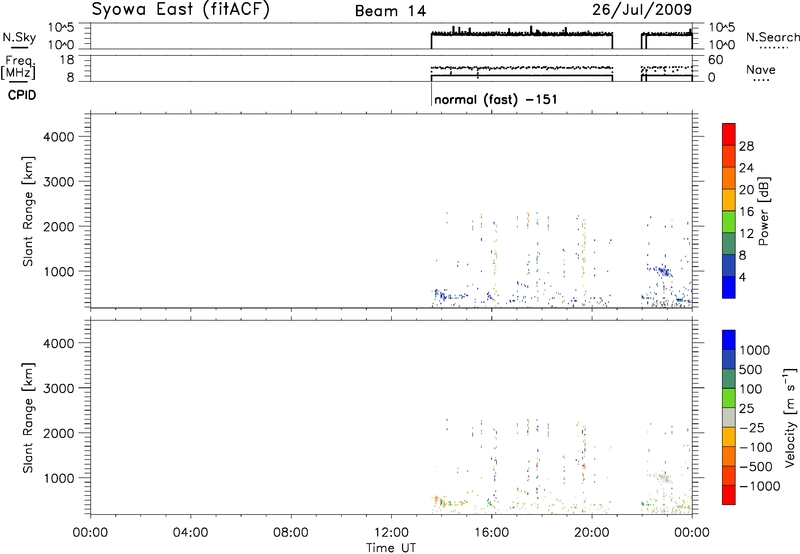800x554 pixels.
Task: Click the gray -25 to 25 velocity swatch
Action: point(729,418)
